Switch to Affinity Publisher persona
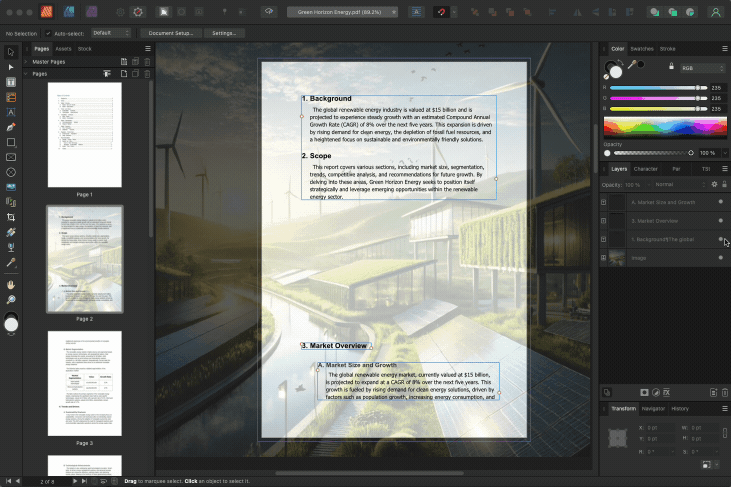The width and height of the screenshot is (731, 487). (x=47, y=12)
